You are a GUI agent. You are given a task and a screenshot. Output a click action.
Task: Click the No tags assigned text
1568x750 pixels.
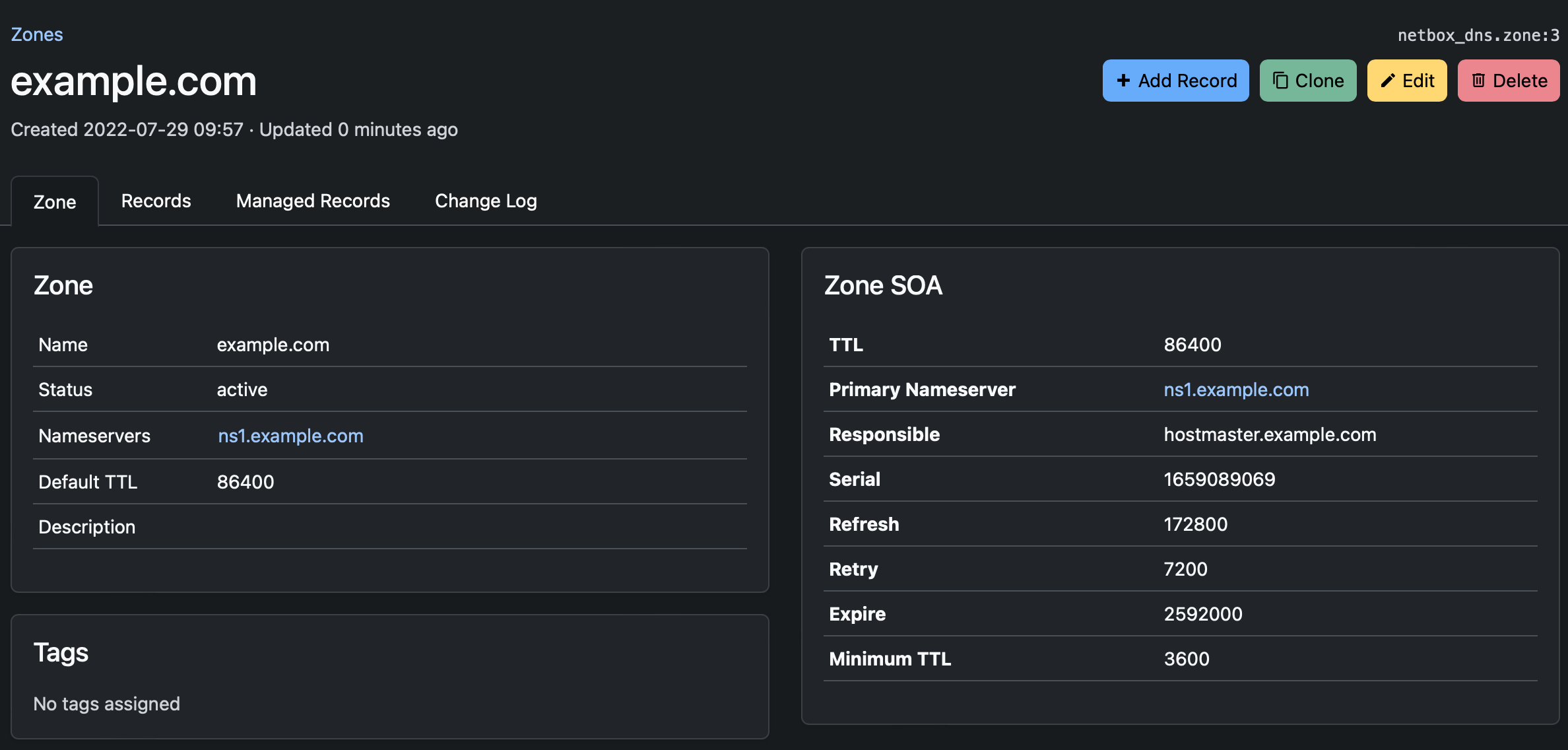[x=106, y=704]
